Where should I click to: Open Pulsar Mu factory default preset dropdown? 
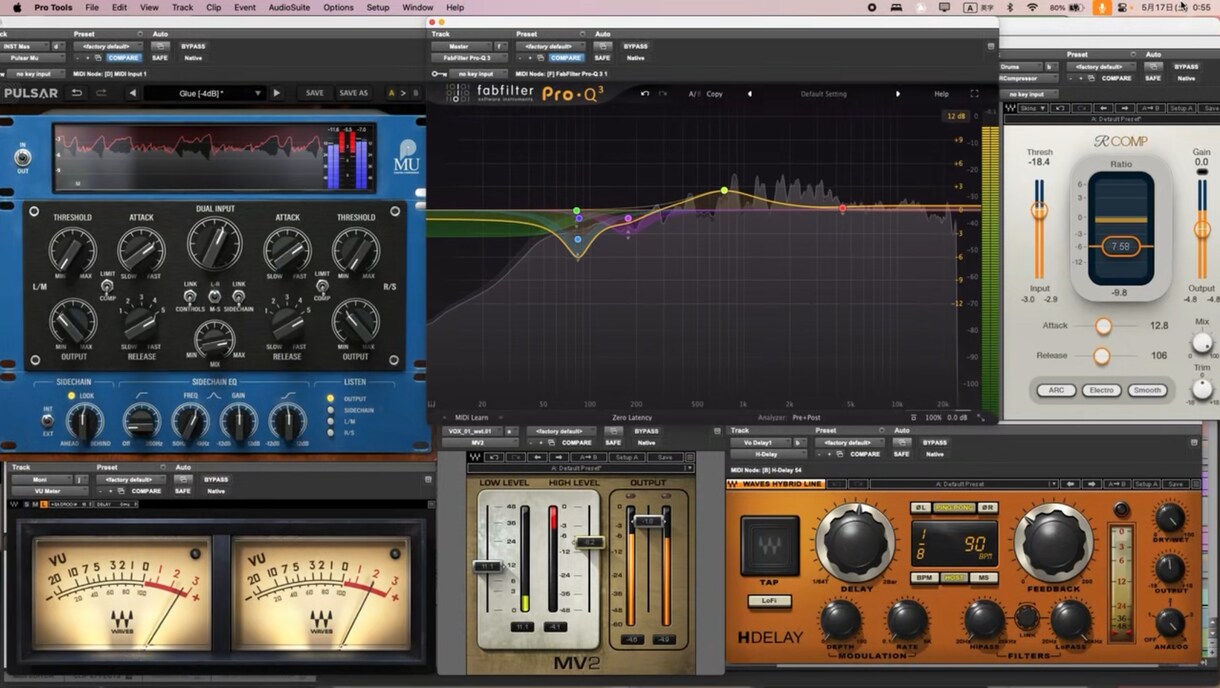109,46
